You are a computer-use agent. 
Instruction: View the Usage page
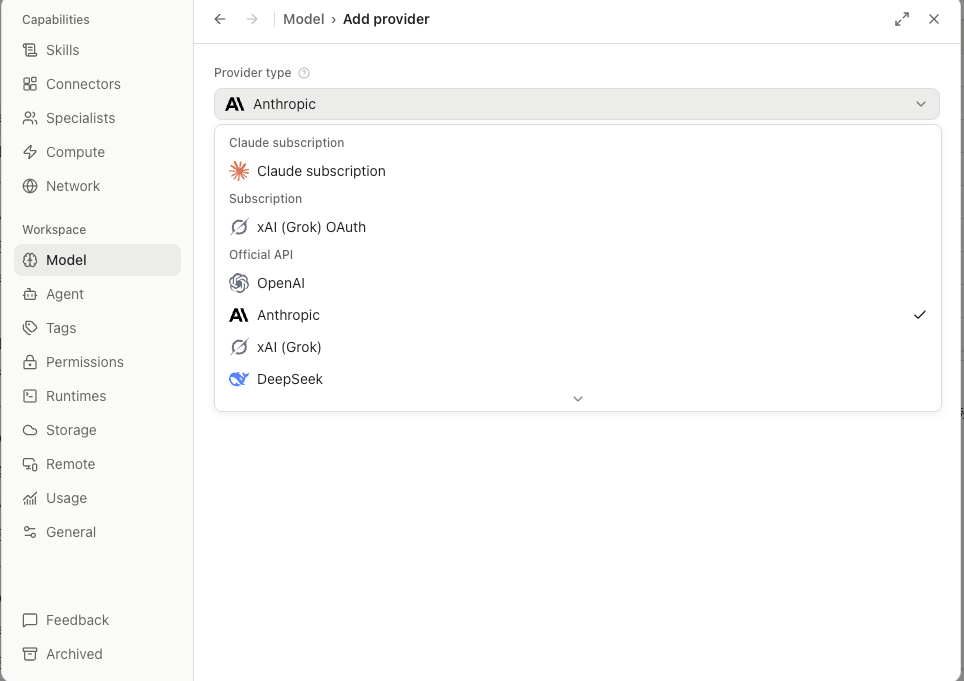tap(97, 498)
